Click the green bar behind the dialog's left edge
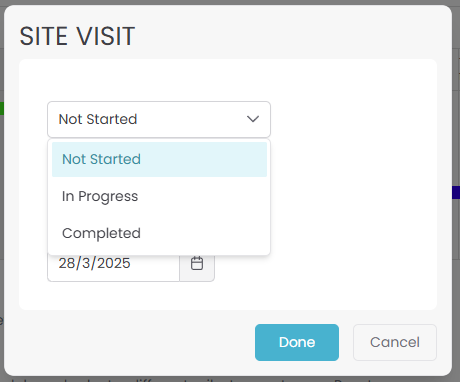This screenshot has height=382, width=460. 2,109
